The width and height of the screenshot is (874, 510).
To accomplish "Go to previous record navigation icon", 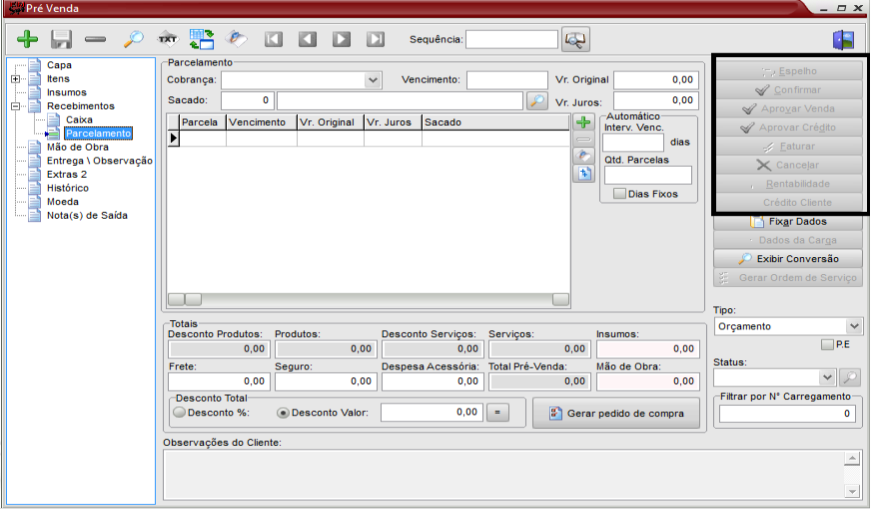I will (x=308, y=39).
